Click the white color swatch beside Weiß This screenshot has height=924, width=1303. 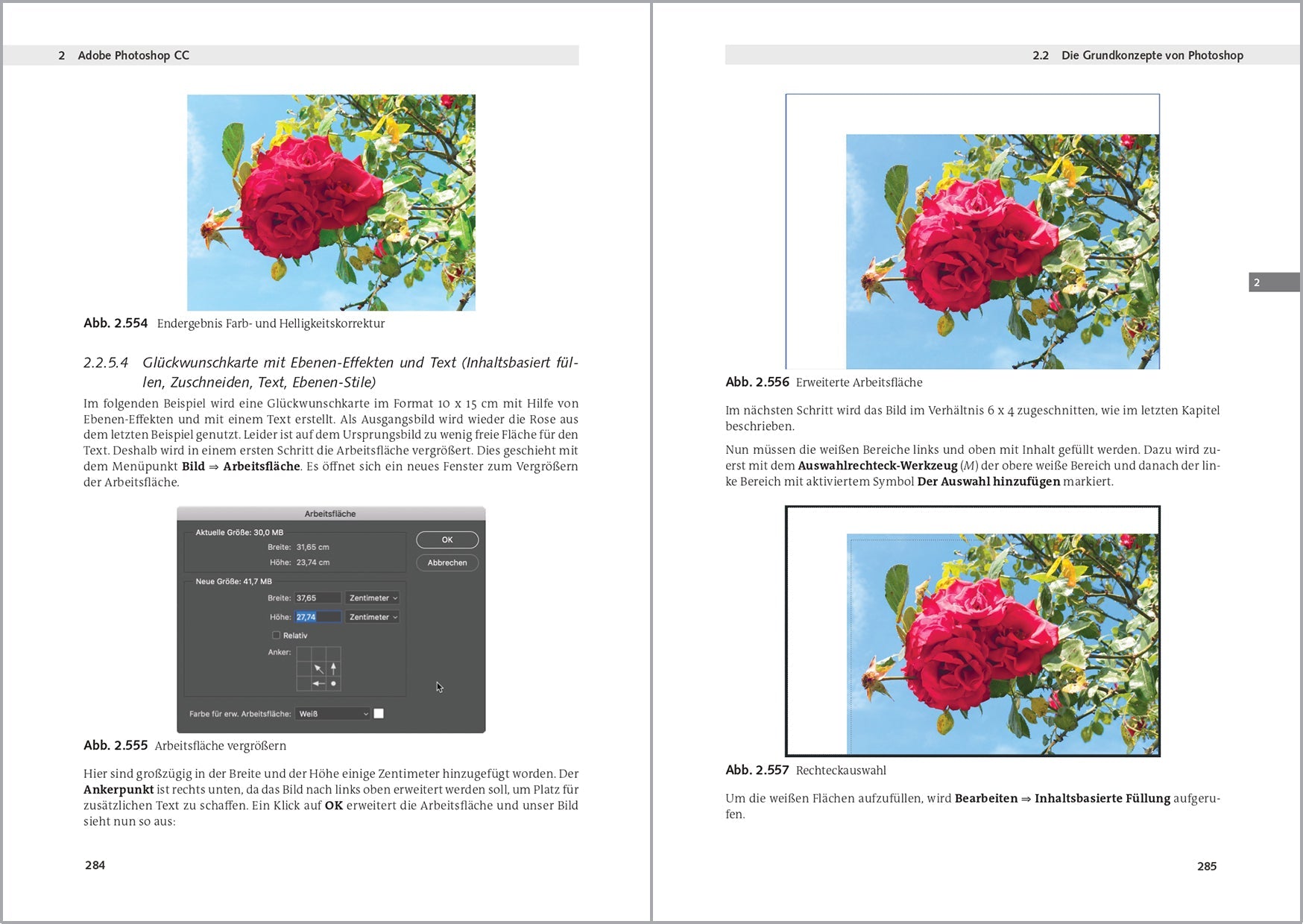tap(380, 713)
